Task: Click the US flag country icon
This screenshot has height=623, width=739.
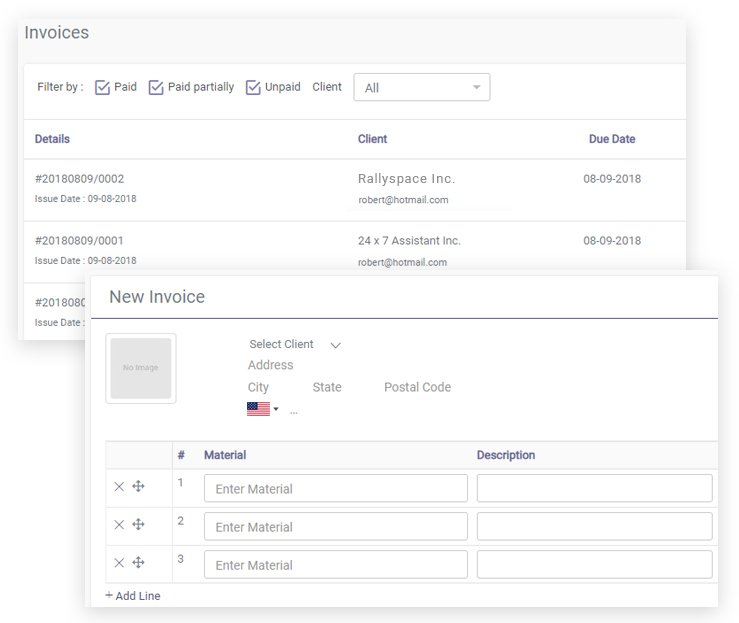Action: [x=258, y=409]
